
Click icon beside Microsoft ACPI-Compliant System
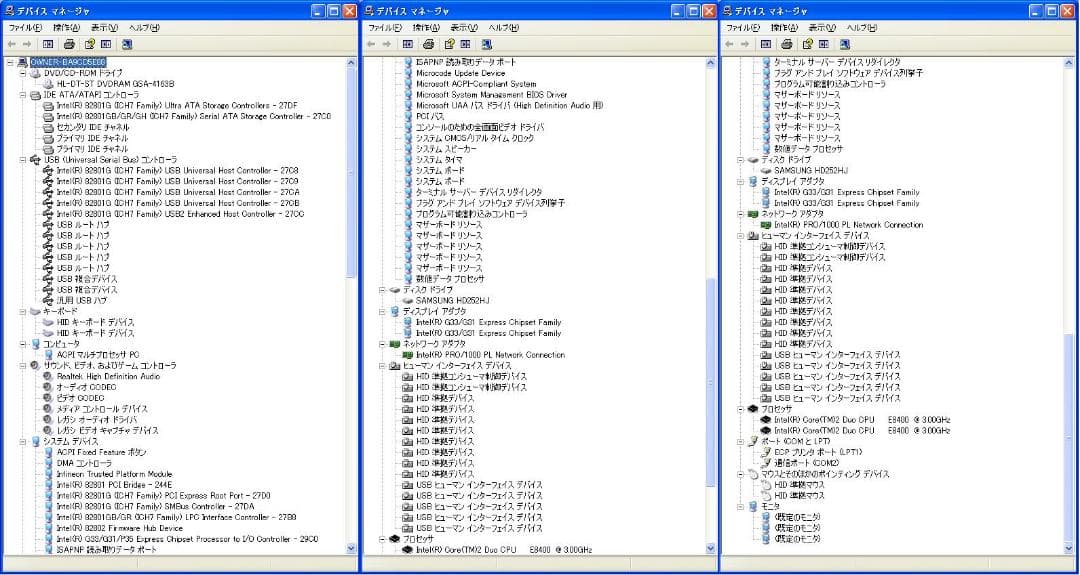pyautogui.click(x=408, y=84)
